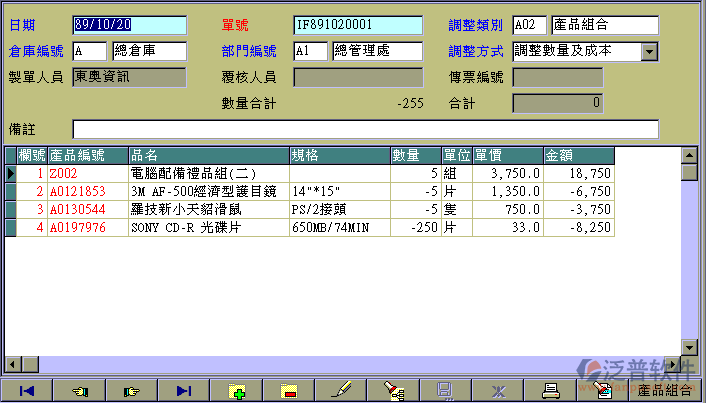Click the 總倉庫 warehouse name field
This screenshot has width=706, height=403.
point(149,51)
